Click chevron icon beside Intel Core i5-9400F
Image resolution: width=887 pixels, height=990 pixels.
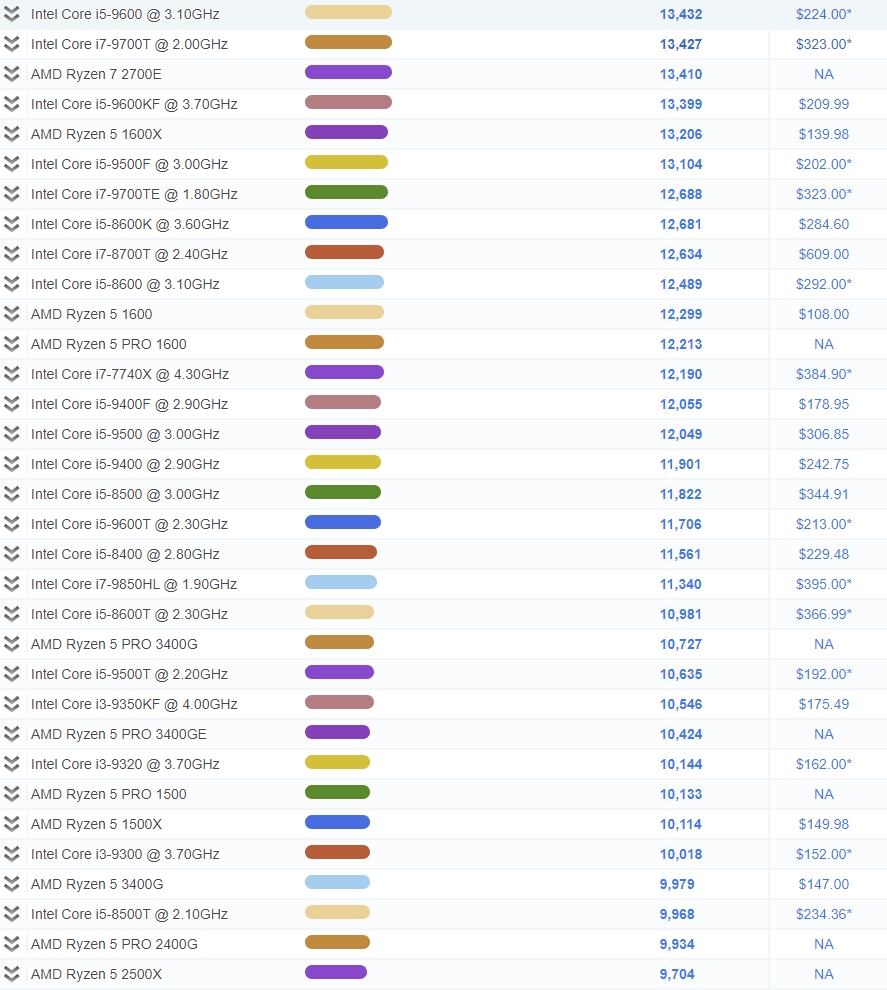click(x=12, y=403)
